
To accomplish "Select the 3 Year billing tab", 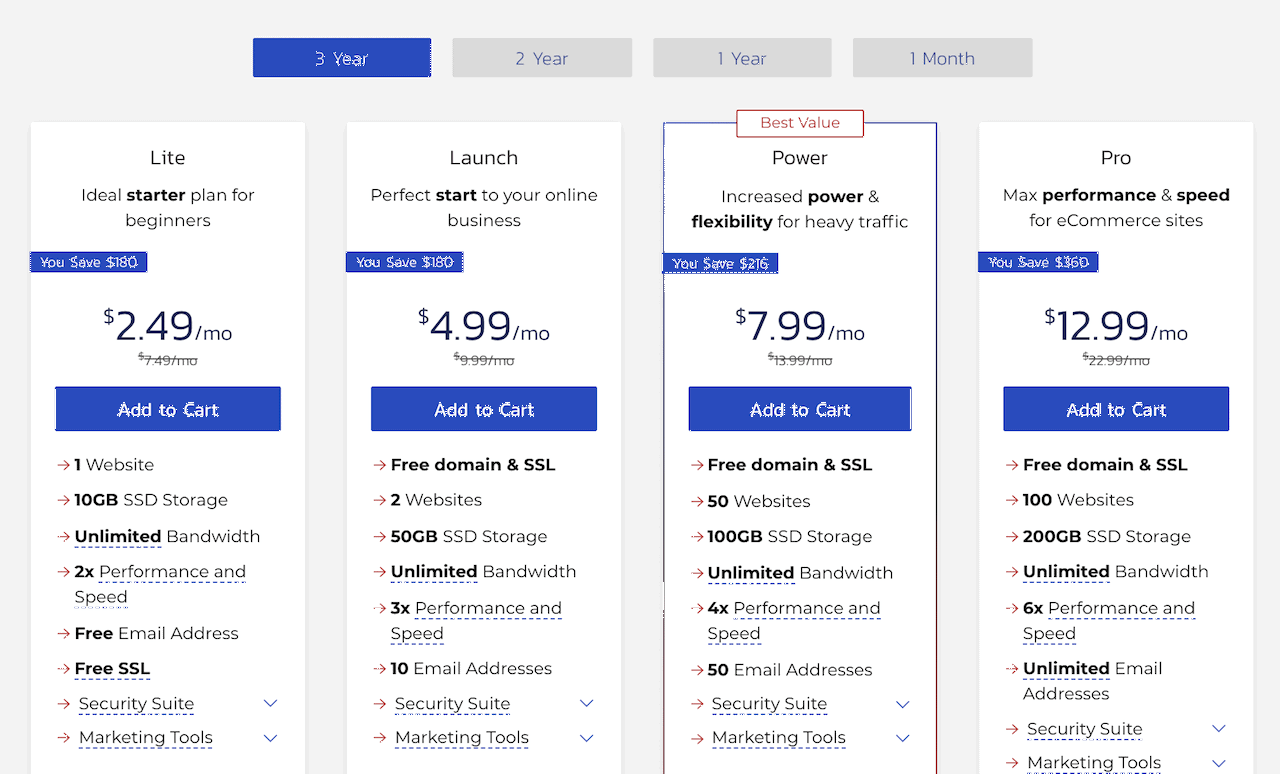I will [342, 58].
